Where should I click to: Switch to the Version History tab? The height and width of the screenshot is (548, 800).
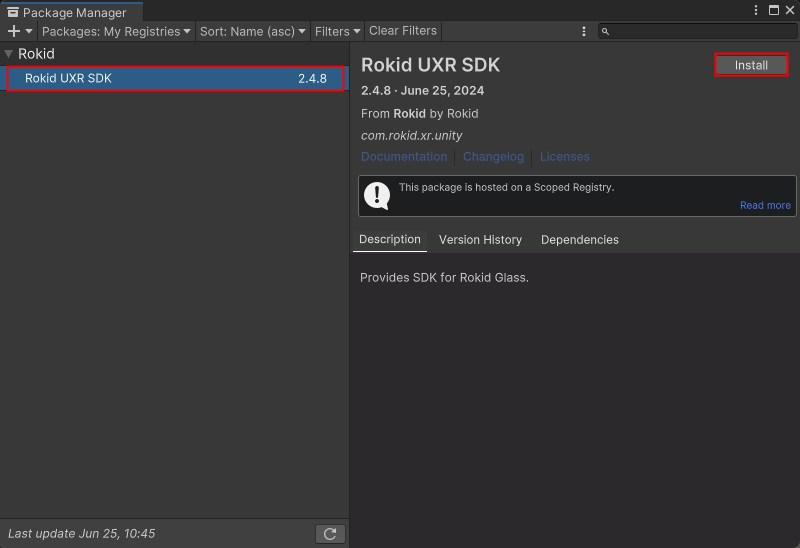tap(480, 240)
